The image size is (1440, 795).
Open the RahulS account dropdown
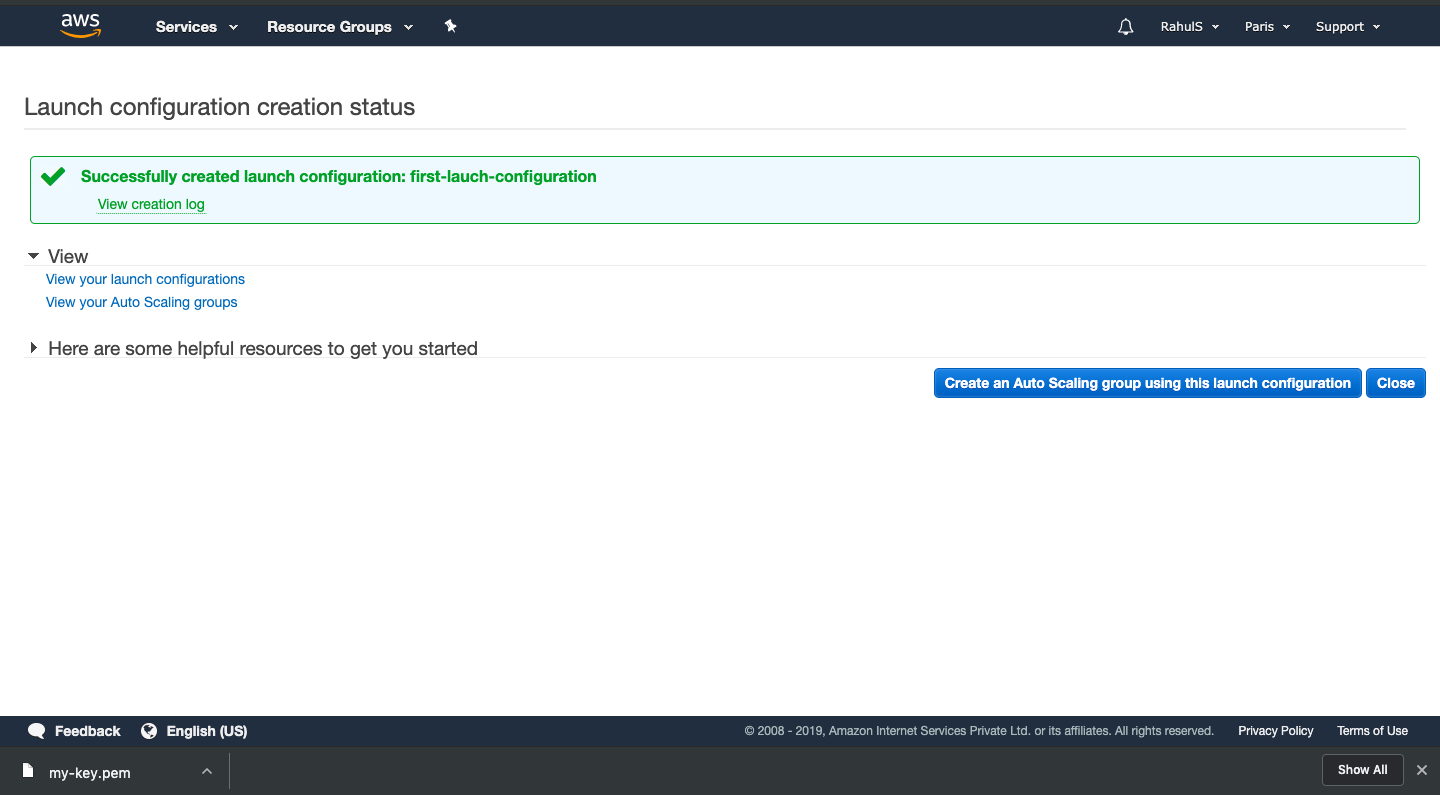click(x=1189, y=26)
